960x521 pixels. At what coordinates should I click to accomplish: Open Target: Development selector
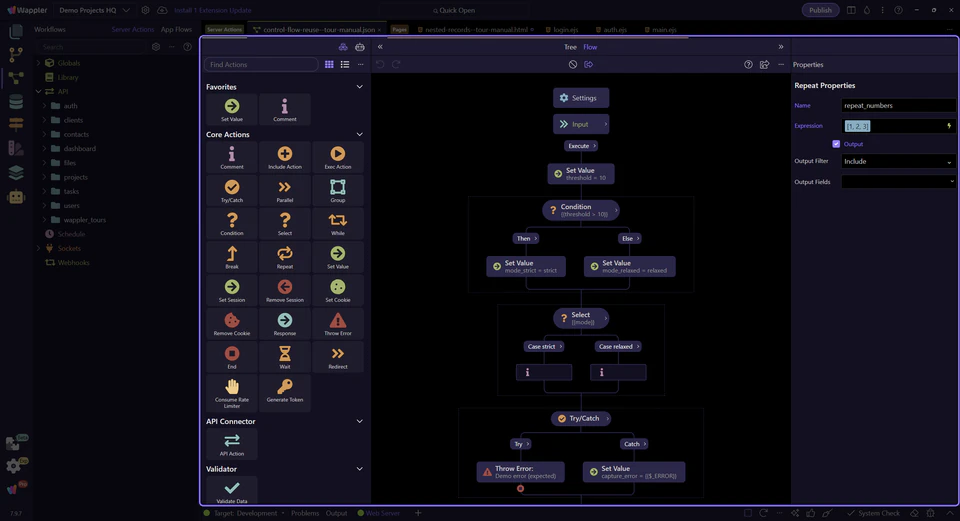click(x=246, y=513)
